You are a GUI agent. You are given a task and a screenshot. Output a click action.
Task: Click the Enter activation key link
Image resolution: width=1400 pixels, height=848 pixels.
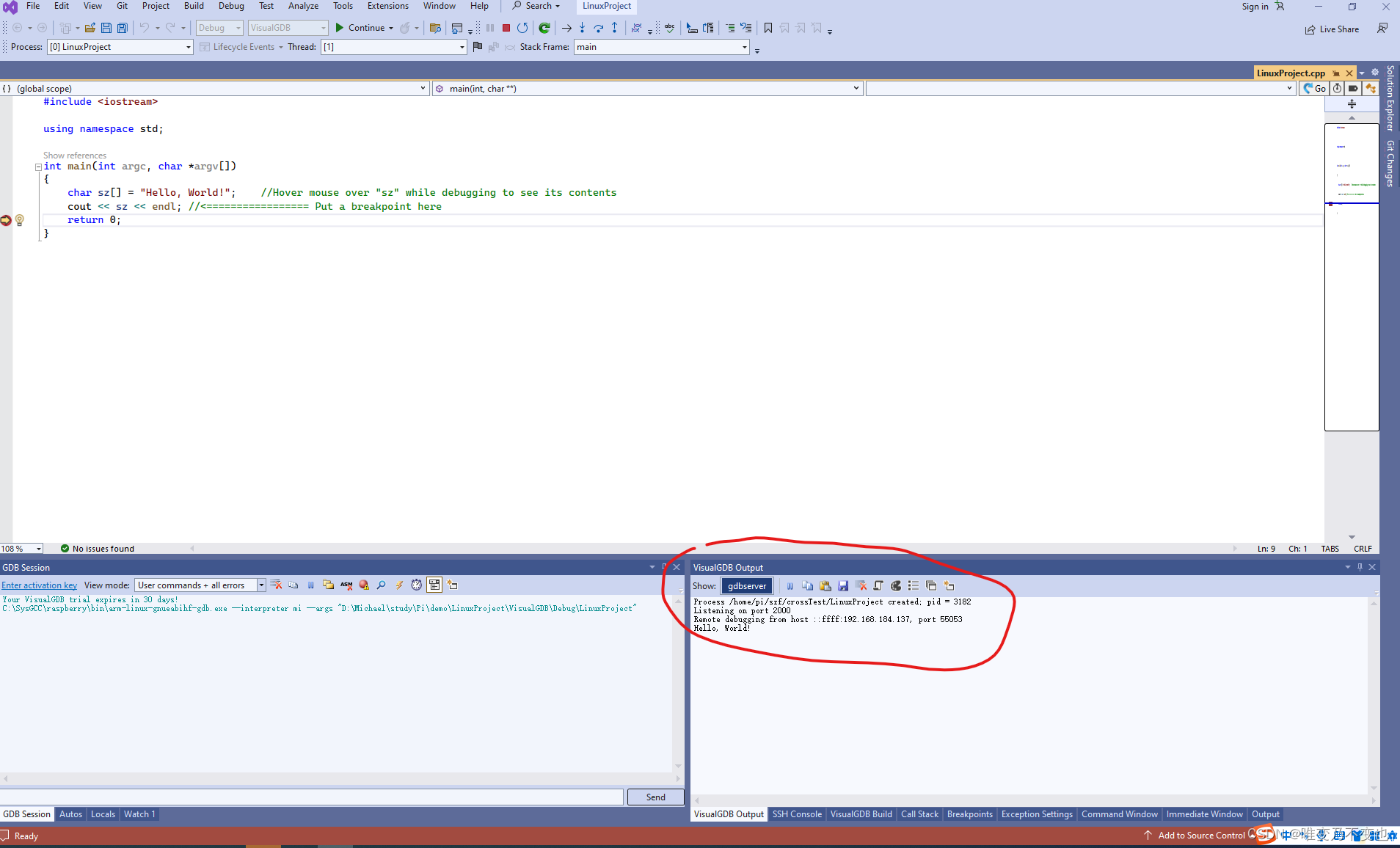(x=40, y=585)
